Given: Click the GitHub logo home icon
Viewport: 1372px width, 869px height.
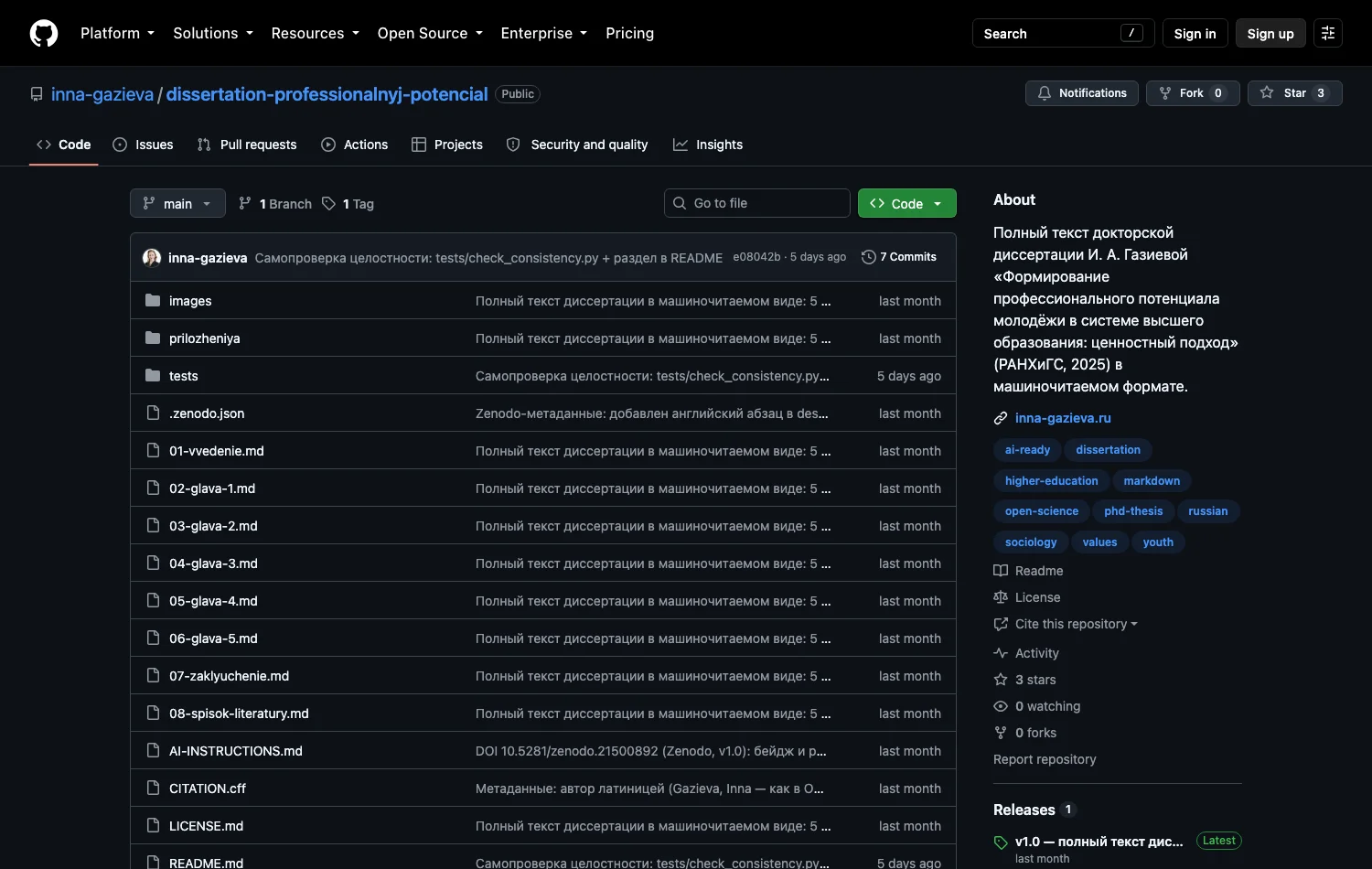Looking at the screenshot, I should (44, 33).
